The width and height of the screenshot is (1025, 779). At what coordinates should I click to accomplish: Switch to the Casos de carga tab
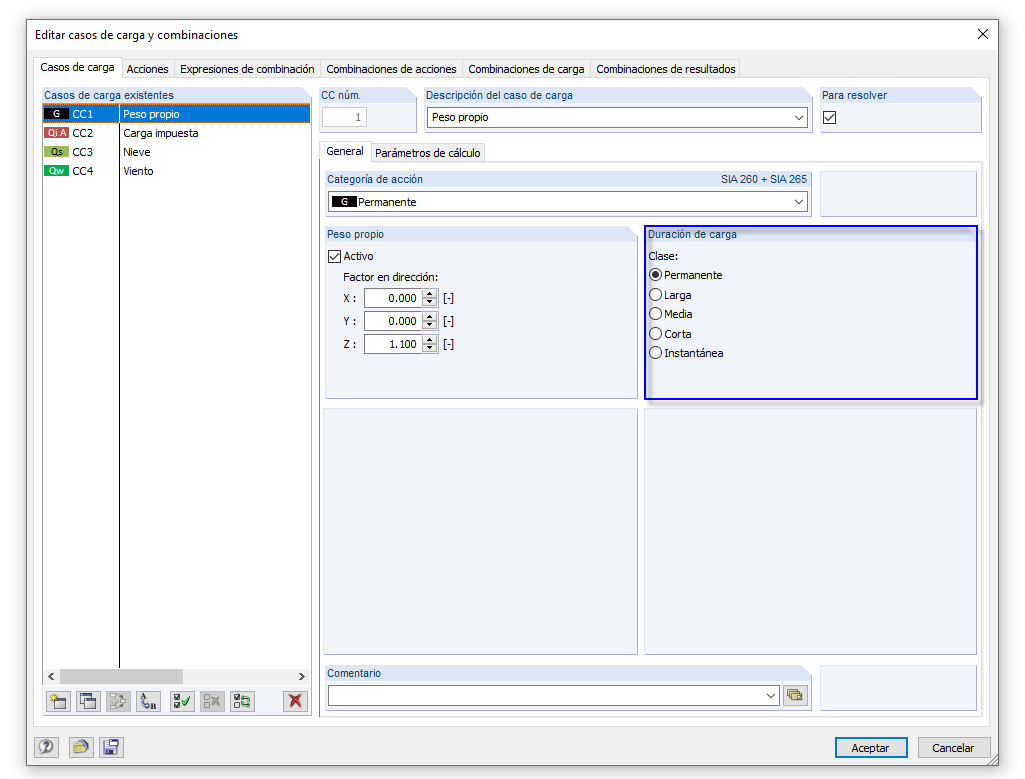click(77, 67)
